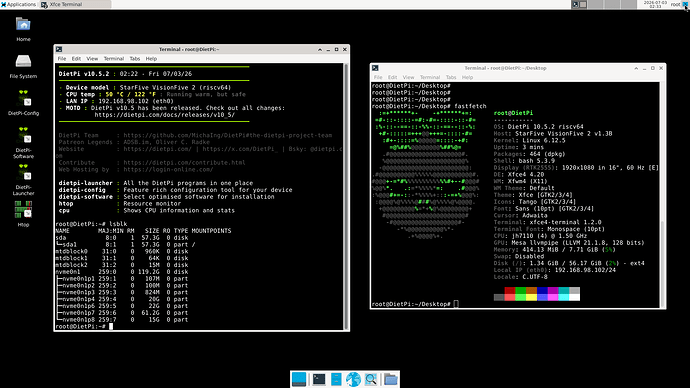This screenshot has height=388, width=690.
Task: Open the folder icon in the dock
Action: click(x=390, y=379)
